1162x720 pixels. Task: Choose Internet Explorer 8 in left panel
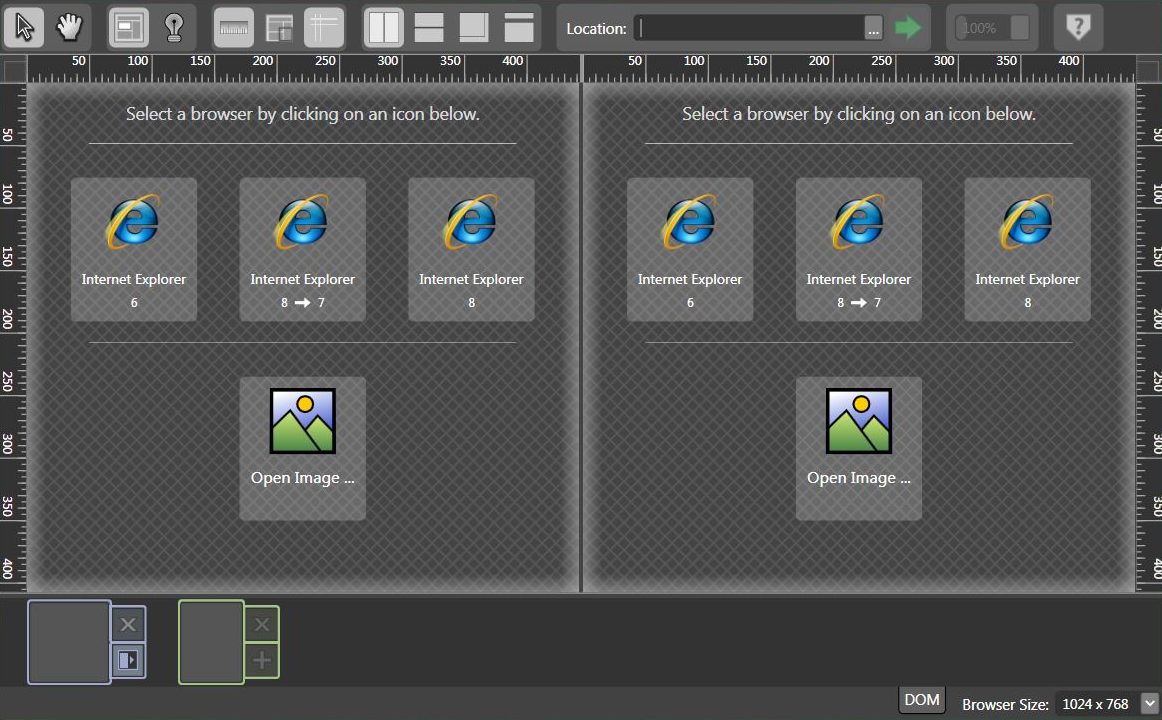tap(471, 249)
